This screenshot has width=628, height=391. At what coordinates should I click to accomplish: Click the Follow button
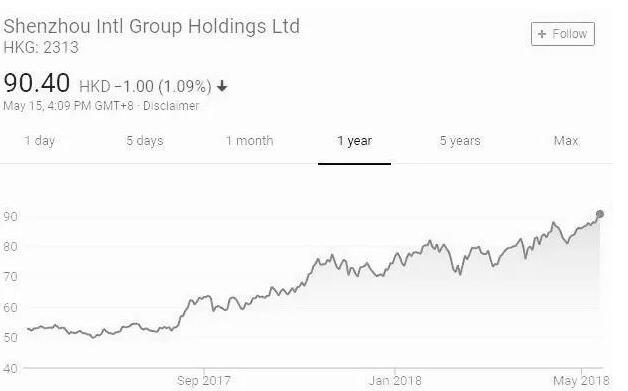(563, 34)
